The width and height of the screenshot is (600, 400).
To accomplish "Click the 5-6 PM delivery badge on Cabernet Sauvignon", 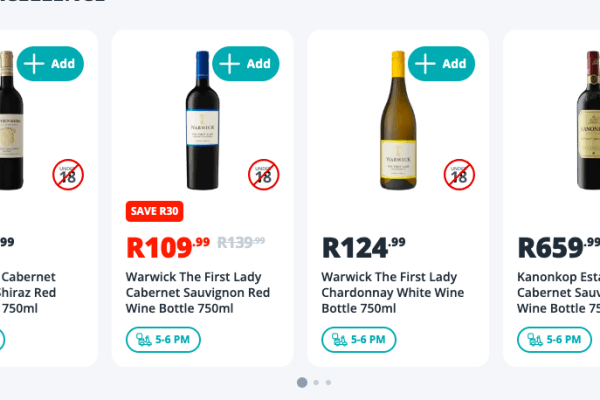I will pyautogui.click(x=163, y=340).
